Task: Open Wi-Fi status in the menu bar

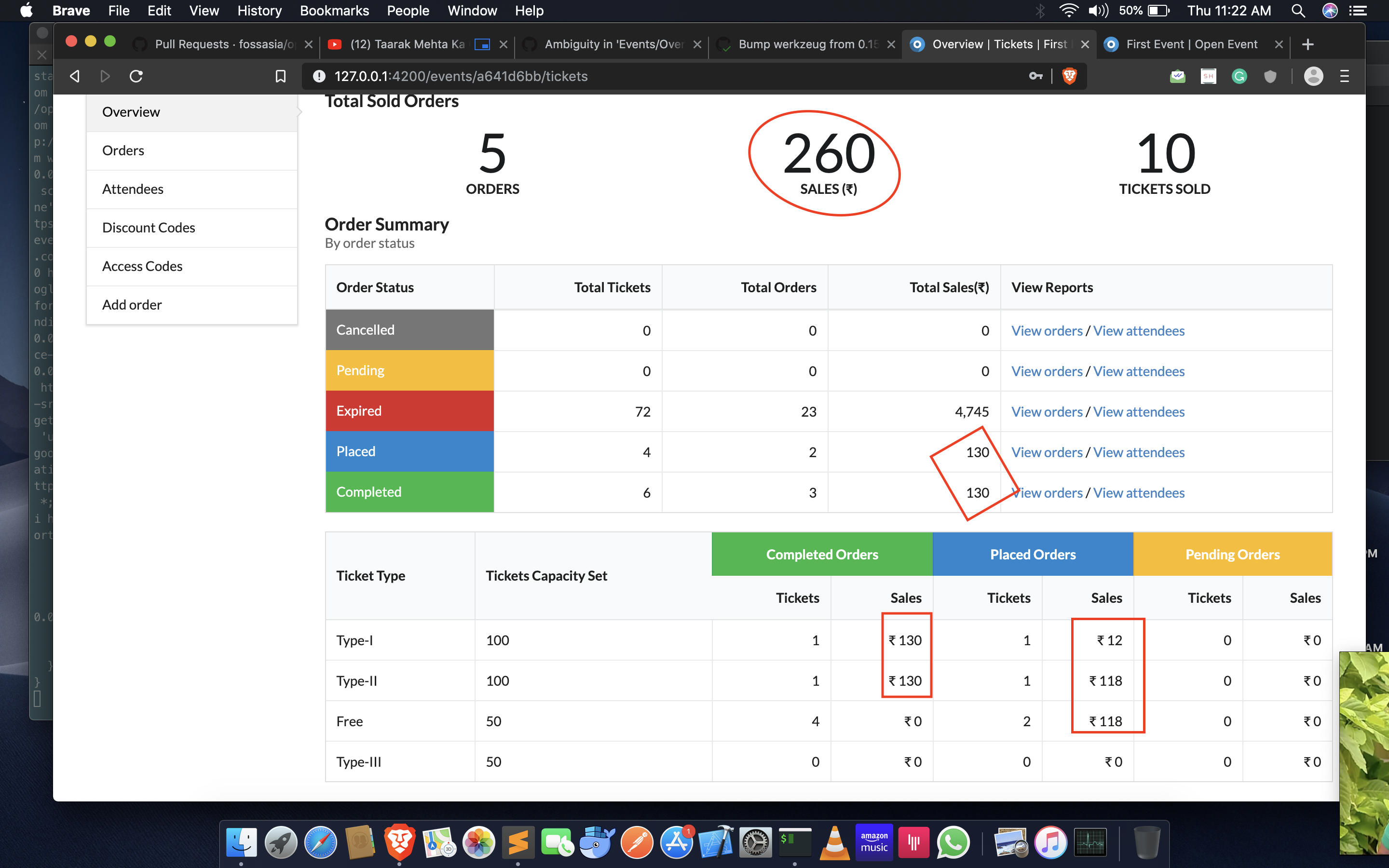Action: point(1068,10)
